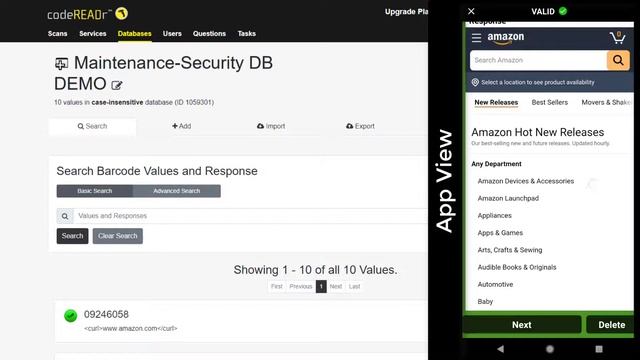Close the app view response screen

coord(471,11)
